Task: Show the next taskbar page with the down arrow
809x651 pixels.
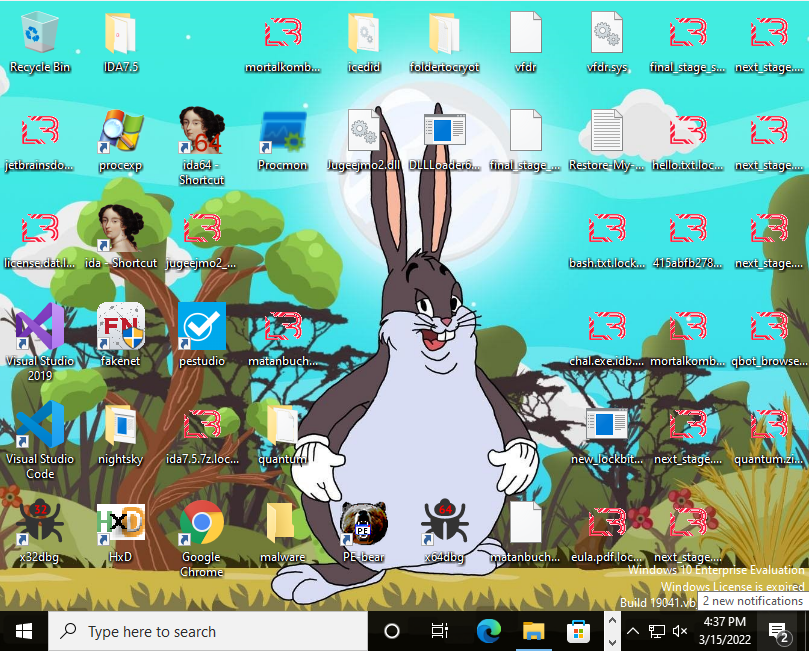Action: click(612, 643)
